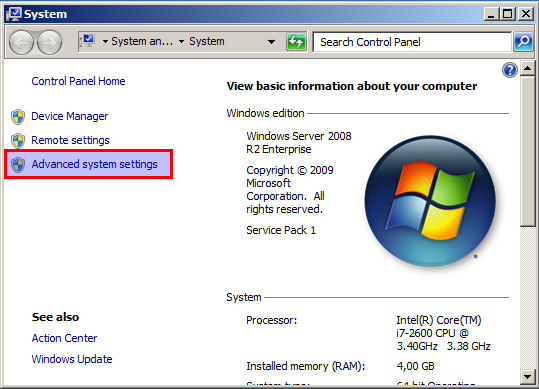This screenshot has height=389, width=539.
Task: Click the vertical scrollbar thumb
Action: (527, 151)
